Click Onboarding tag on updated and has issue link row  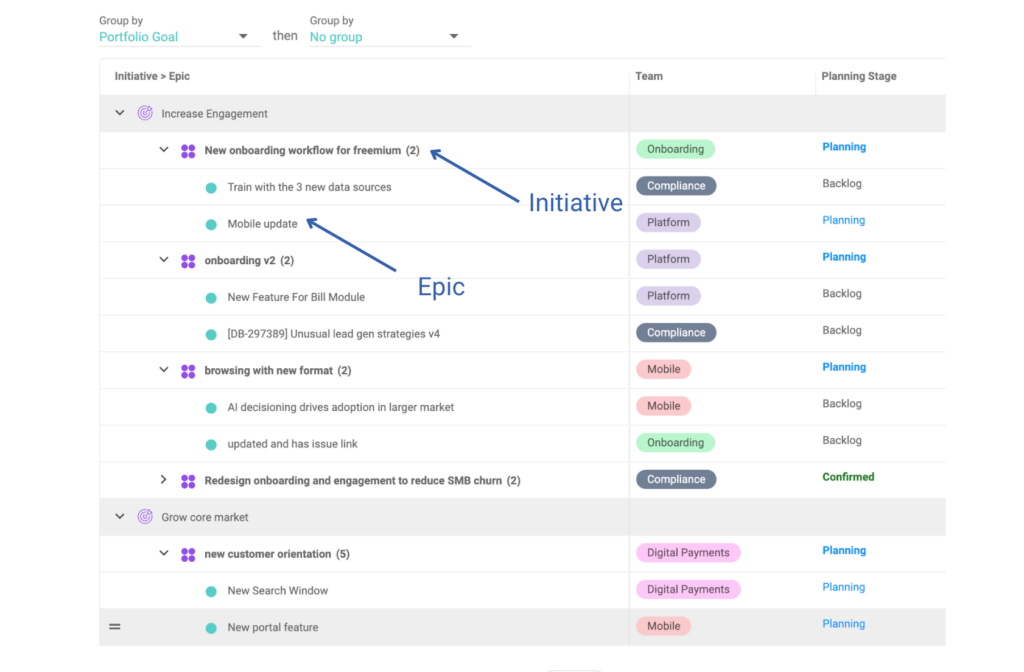[x=675, y=442]
